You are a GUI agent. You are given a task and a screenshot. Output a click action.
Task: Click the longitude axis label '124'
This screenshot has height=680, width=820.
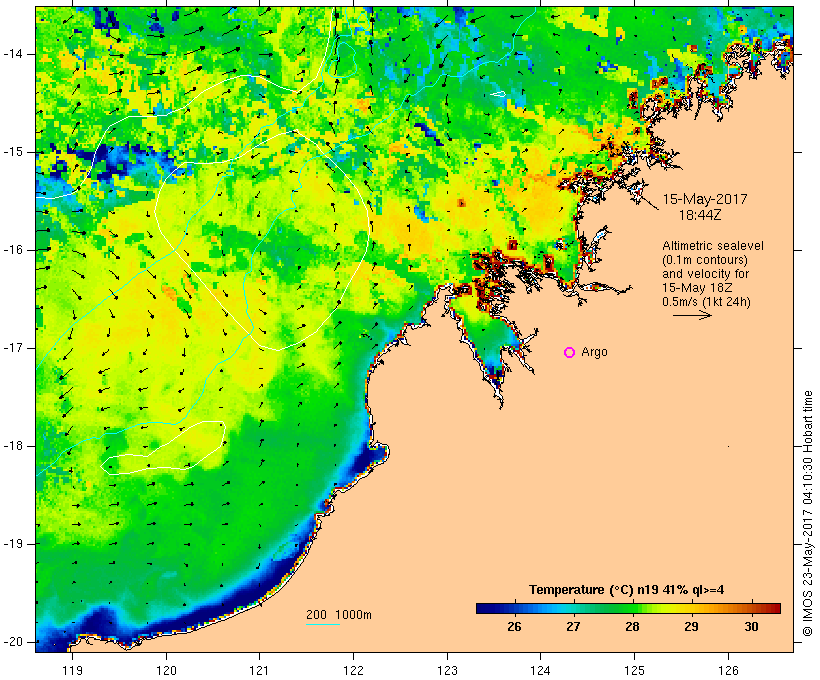pyautogui.click(x=540, y=670)
